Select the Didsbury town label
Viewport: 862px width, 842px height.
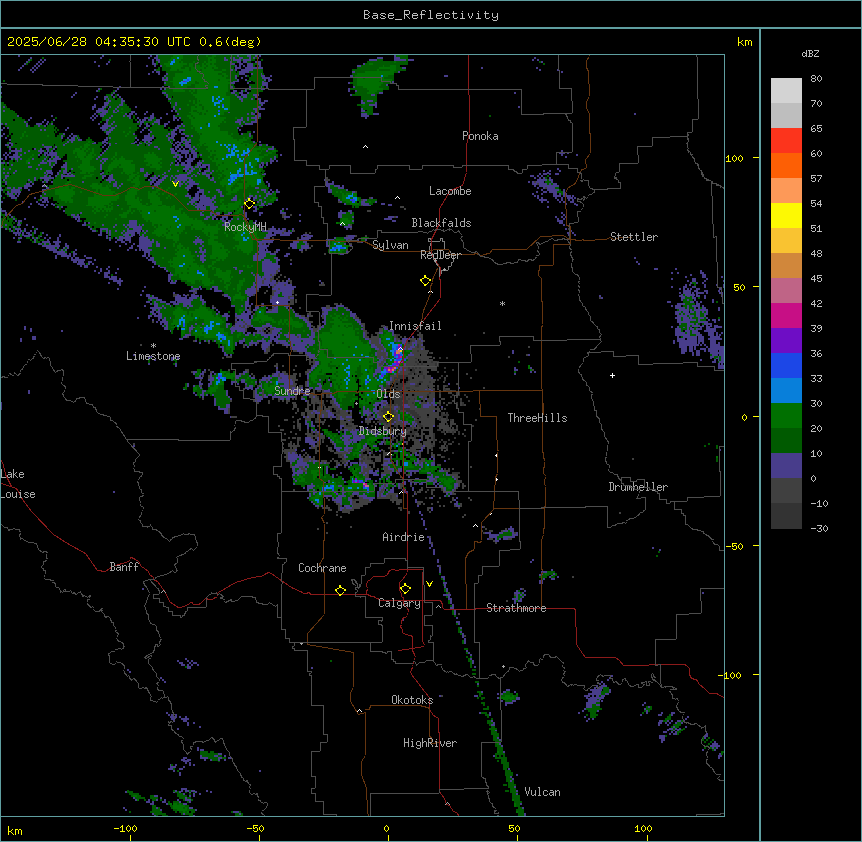[383, 431]
